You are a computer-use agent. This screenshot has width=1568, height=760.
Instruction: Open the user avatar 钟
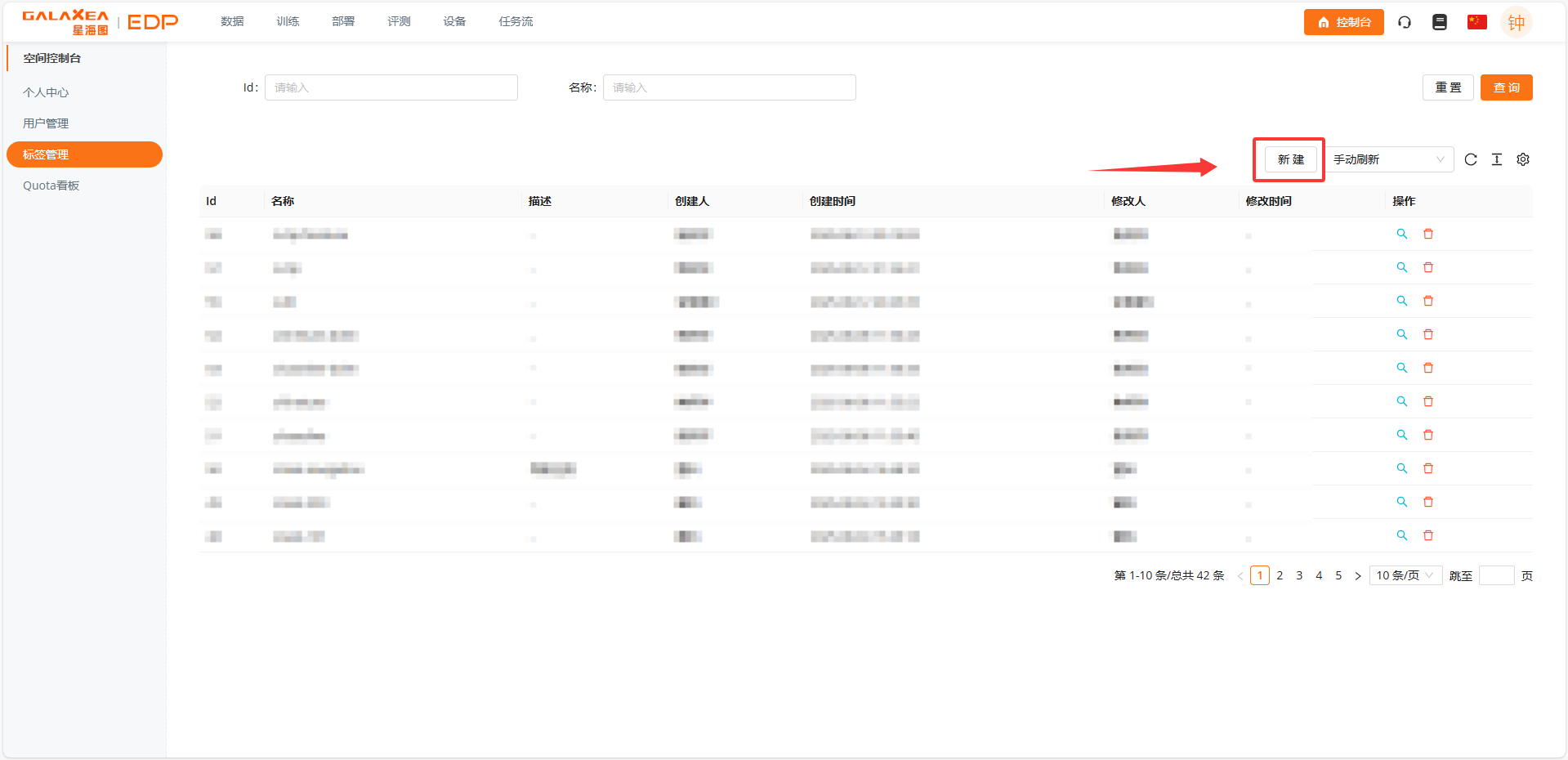(1517, 22)
